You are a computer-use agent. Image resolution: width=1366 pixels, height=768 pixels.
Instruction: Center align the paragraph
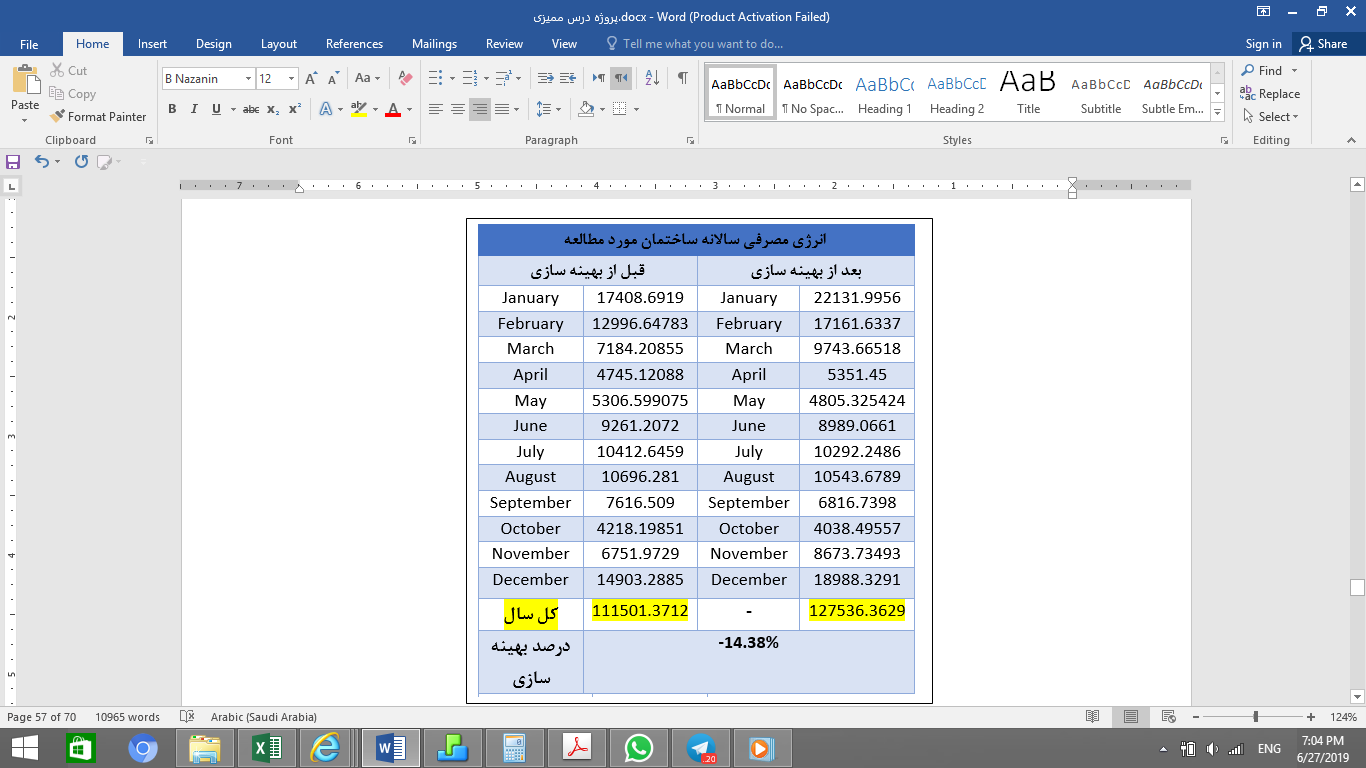coord(458,109)
